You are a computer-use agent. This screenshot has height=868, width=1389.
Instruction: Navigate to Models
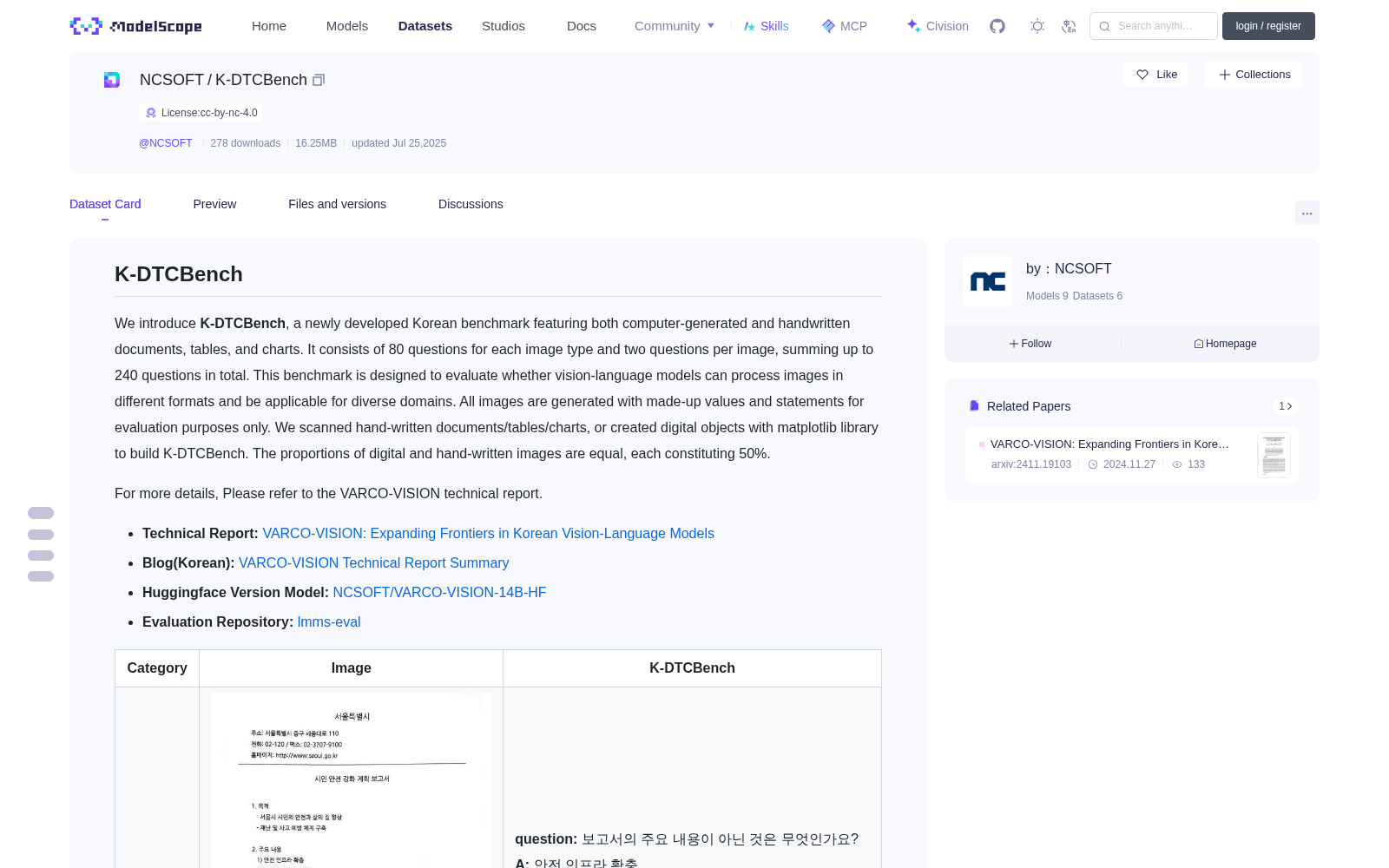(347, 26)
